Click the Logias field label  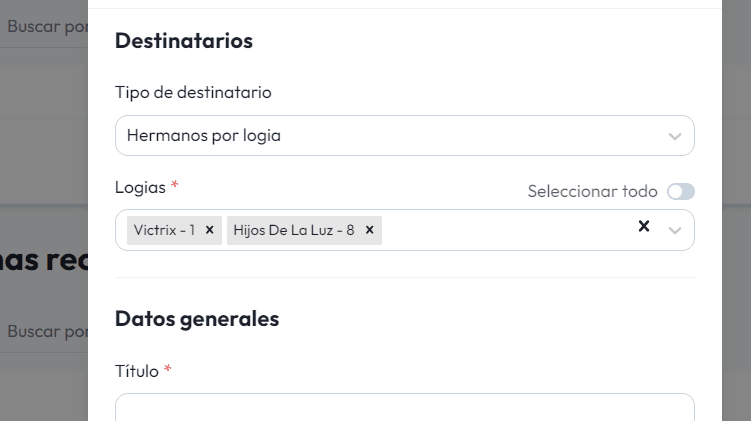pos(140,186)
